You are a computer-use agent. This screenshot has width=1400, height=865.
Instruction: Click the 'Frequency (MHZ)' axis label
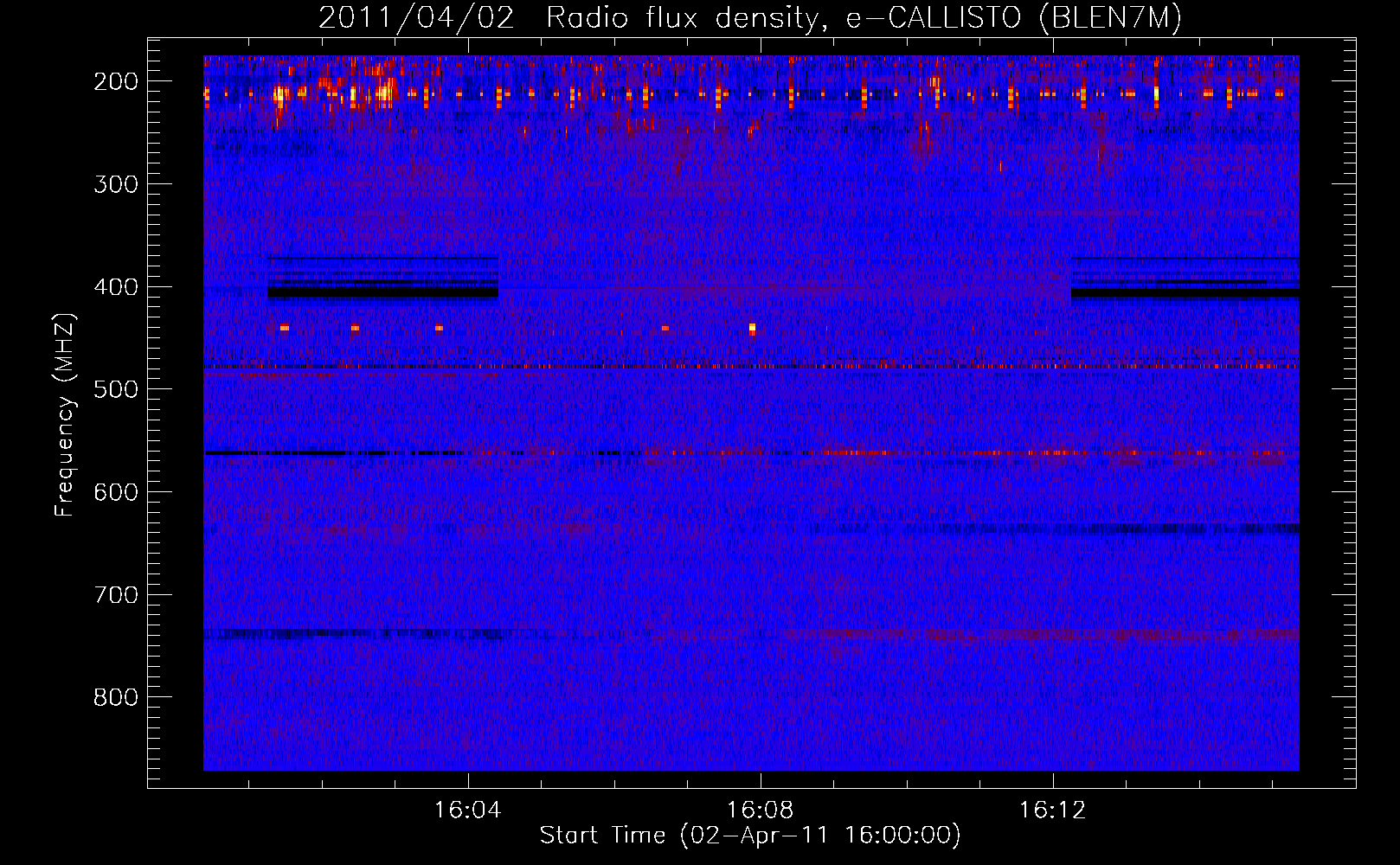pos(65,414)
